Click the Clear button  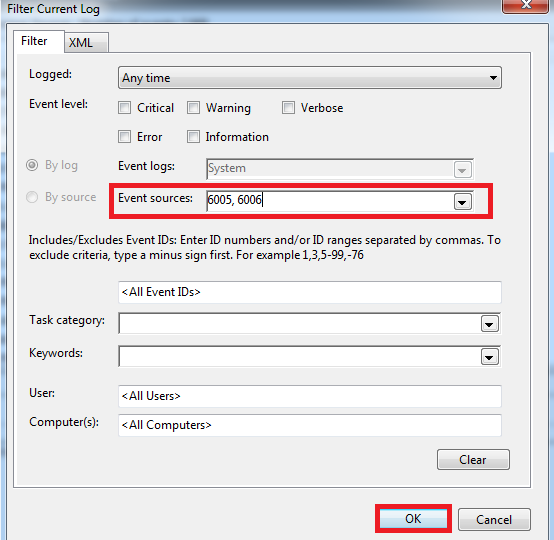tap(473, 459)
